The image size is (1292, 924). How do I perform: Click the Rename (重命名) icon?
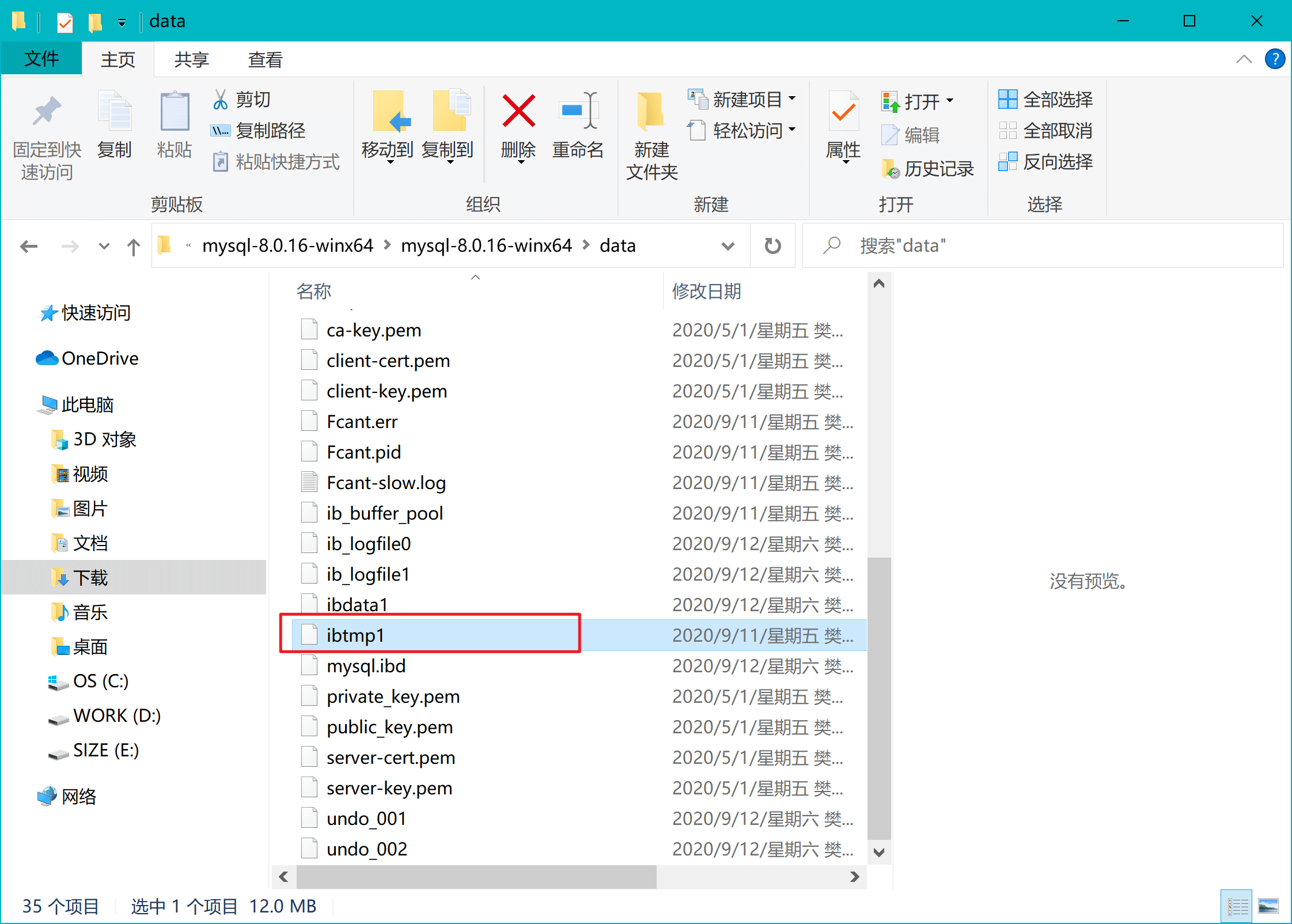pos(578,111)
